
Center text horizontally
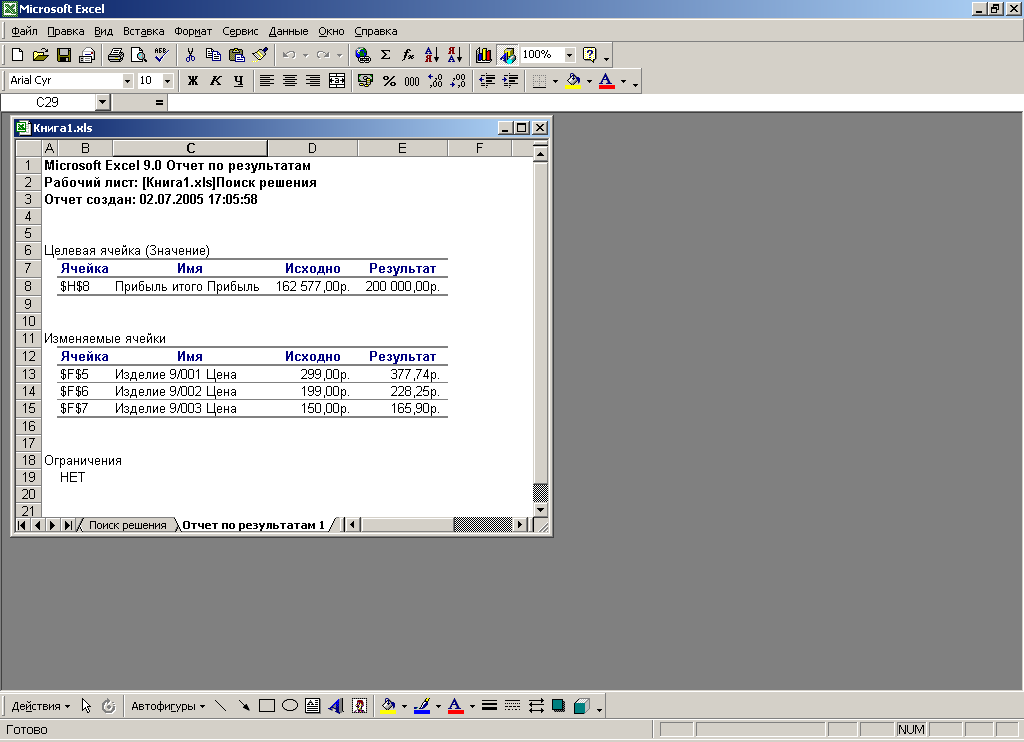click(290, 81)
